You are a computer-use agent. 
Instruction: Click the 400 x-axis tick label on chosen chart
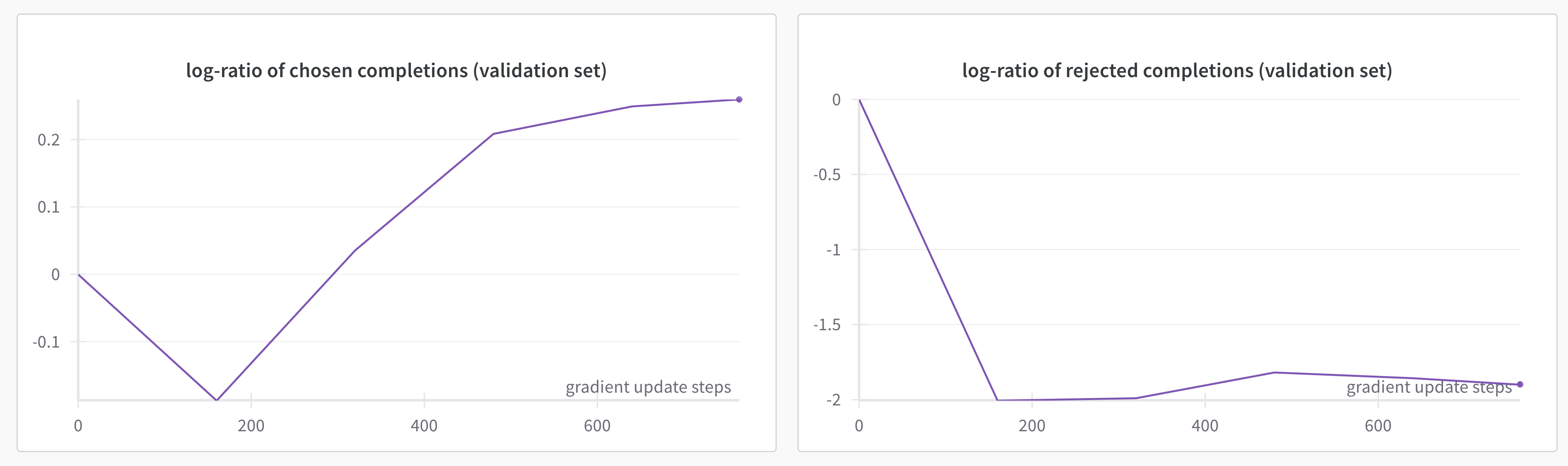[x=424, y=426]
